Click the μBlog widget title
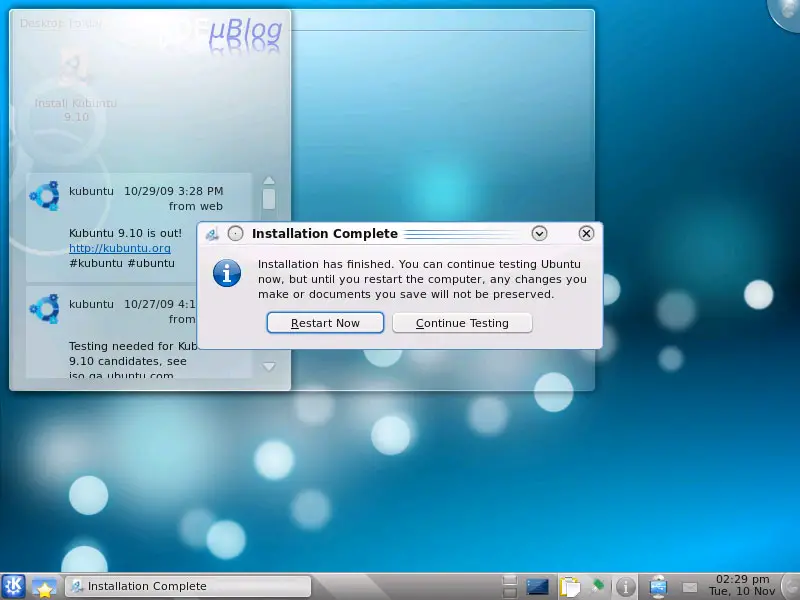This screenshot has height=600, width=800. [245, 32]
